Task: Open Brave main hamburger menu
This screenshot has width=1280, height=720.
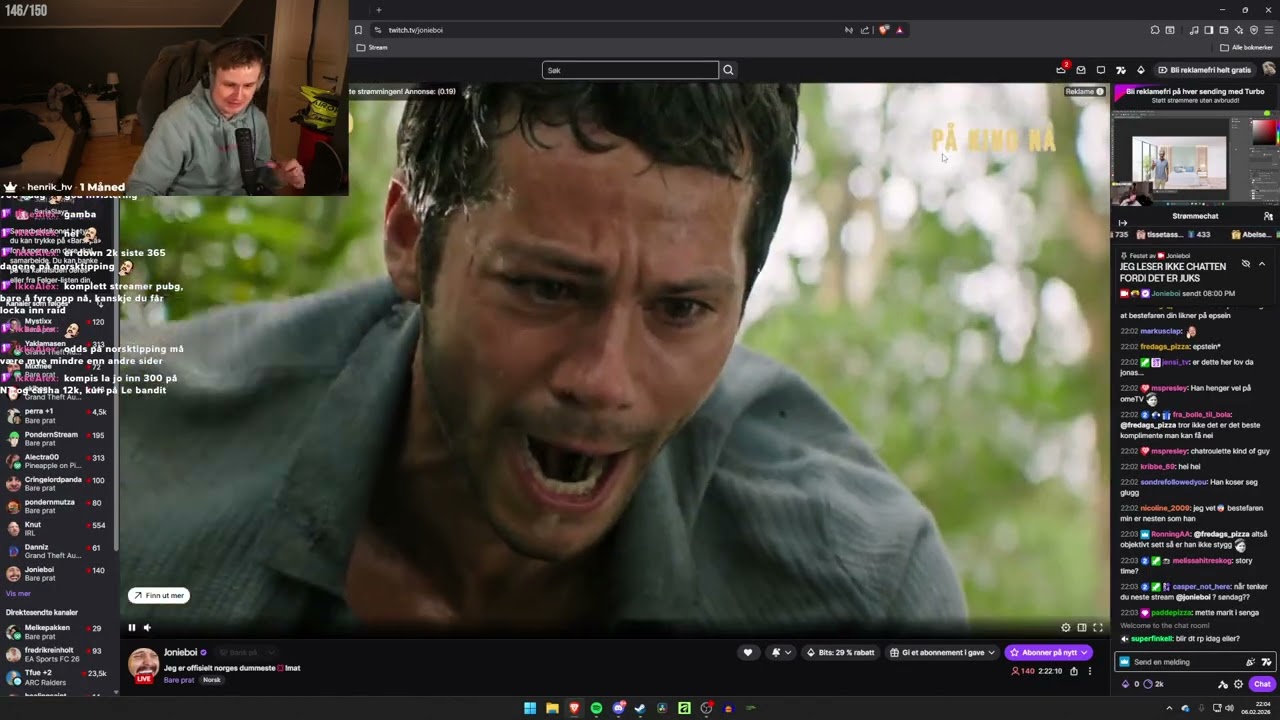Action: (1269, 30)
